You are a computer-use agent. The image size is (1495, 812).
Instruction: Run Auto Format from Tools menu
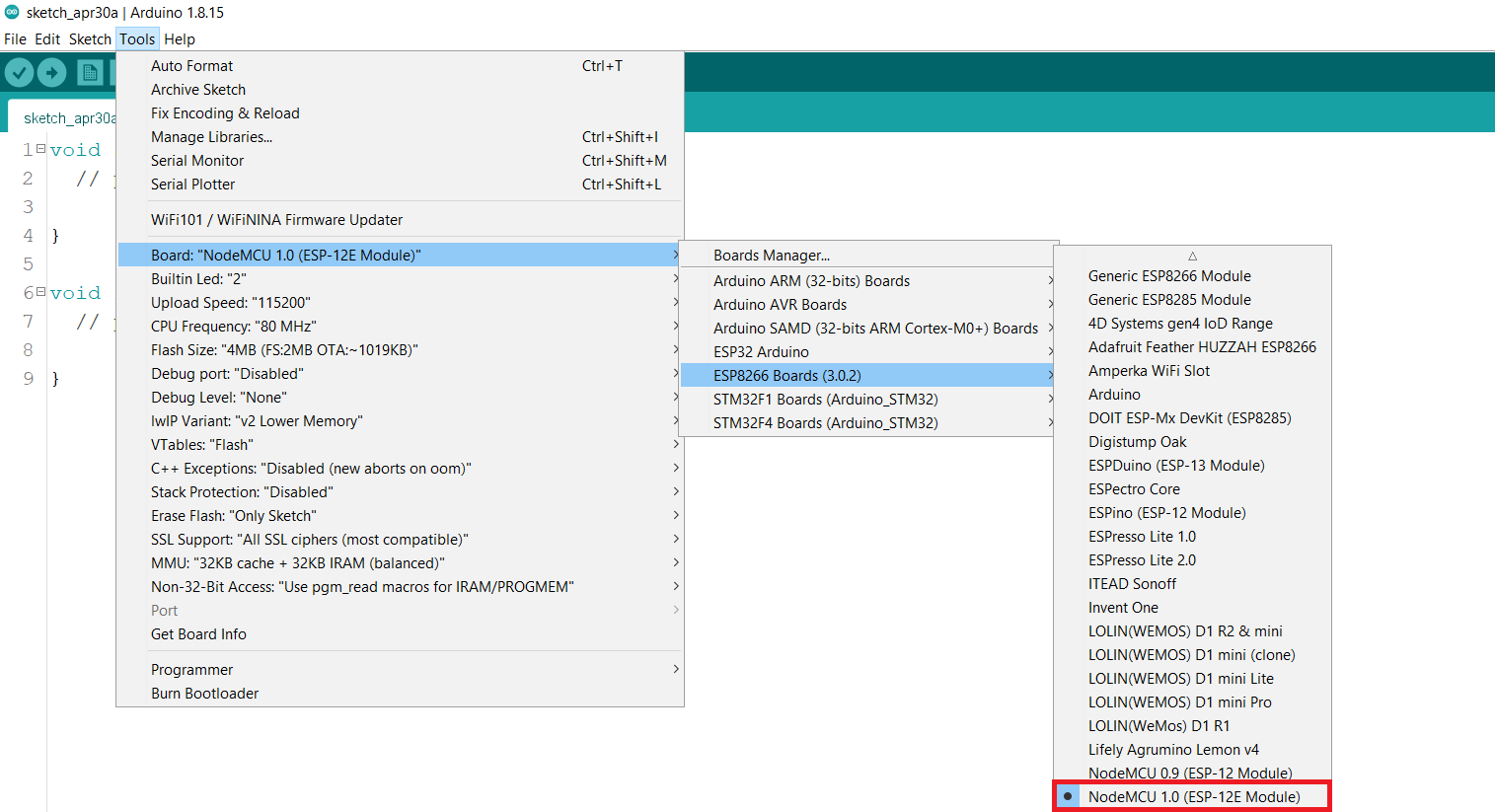(400, 66)
